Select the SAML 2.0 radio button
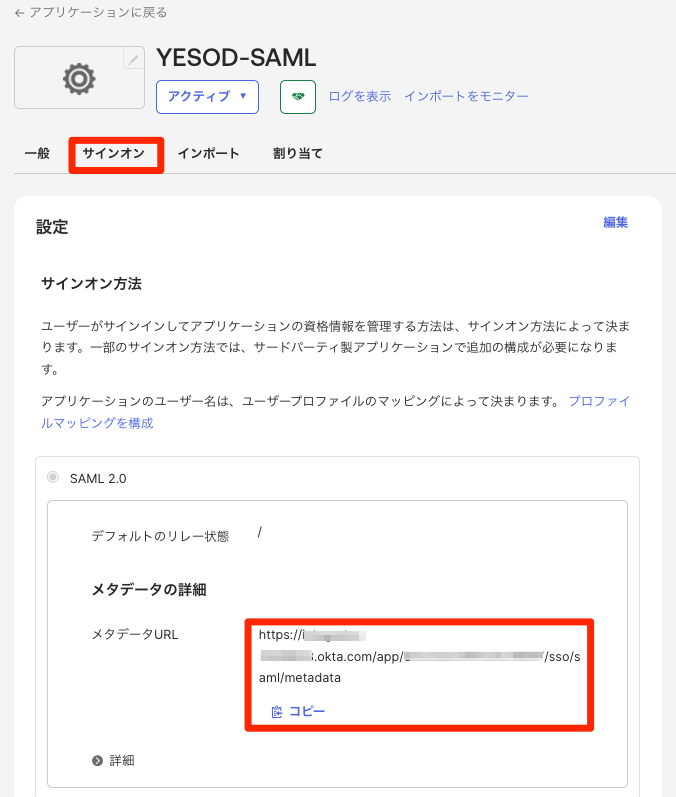Viewport: 676px width, 797px height. point(53,477)
